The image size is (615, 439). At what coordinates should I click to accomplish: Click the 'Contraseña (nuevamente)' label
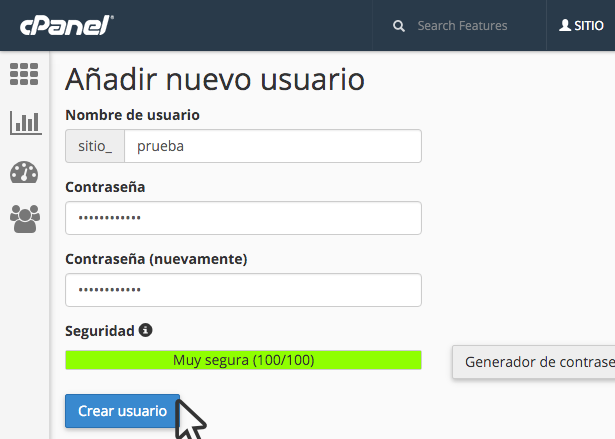coord(156,259)
